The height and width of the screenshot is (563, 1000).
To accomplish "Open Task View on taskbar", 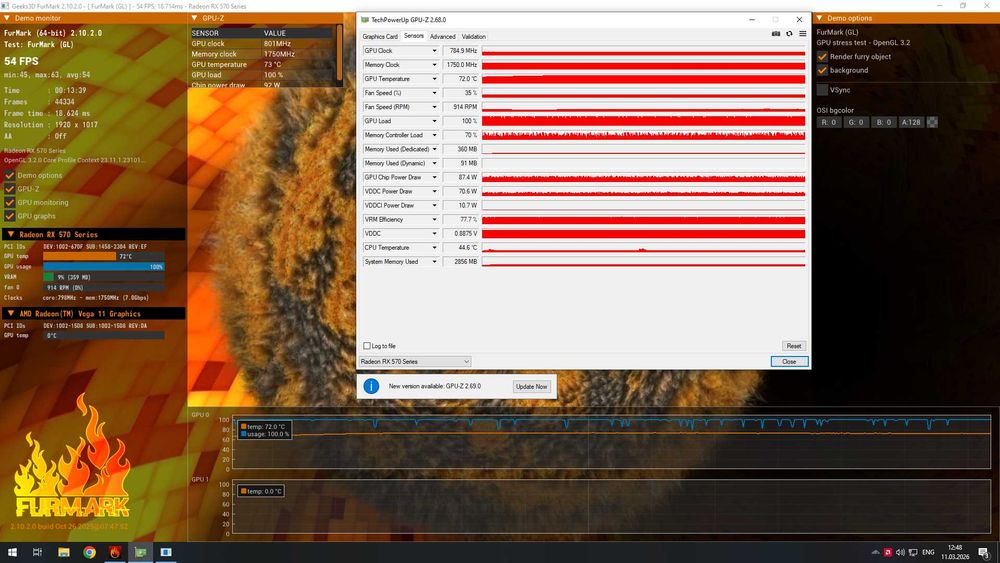I will click(37, 552).
